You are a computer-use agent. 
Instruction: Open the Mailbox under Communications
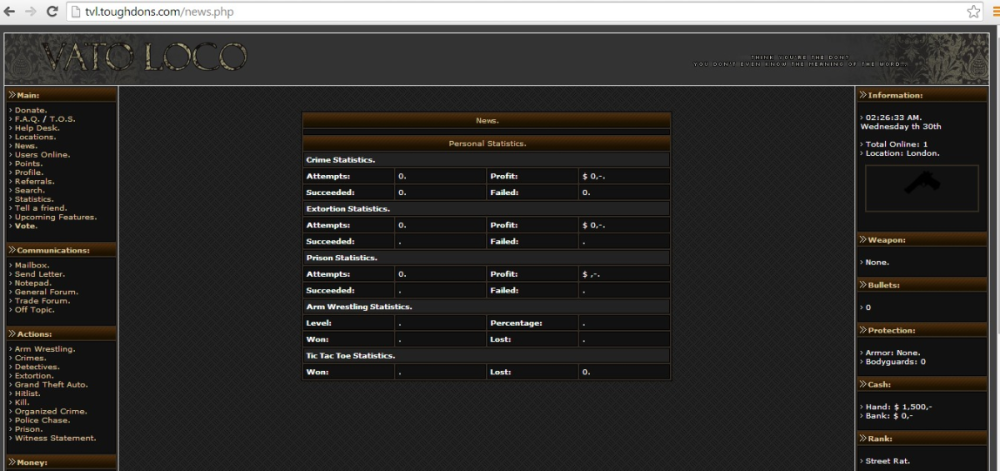pos(32,265)
